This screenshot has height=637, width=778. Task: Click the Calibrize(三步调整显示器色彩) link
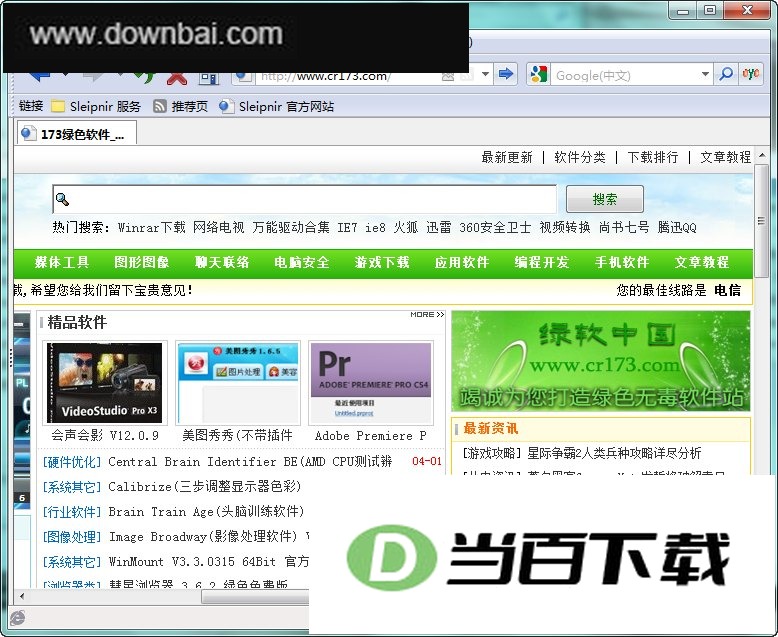205,486
